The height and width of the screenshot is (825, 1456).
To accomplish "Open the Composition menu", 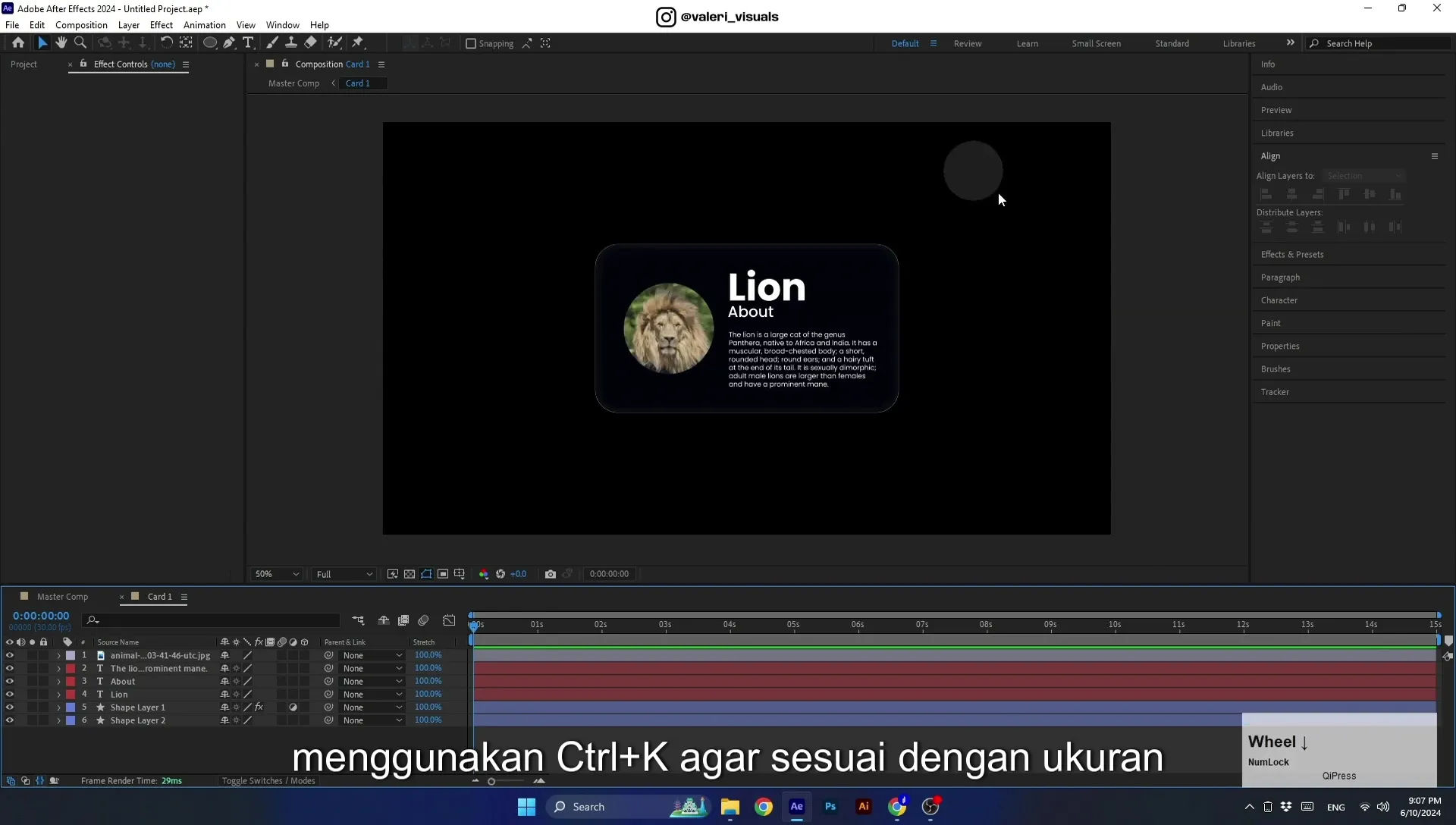I will pos(81,25).
